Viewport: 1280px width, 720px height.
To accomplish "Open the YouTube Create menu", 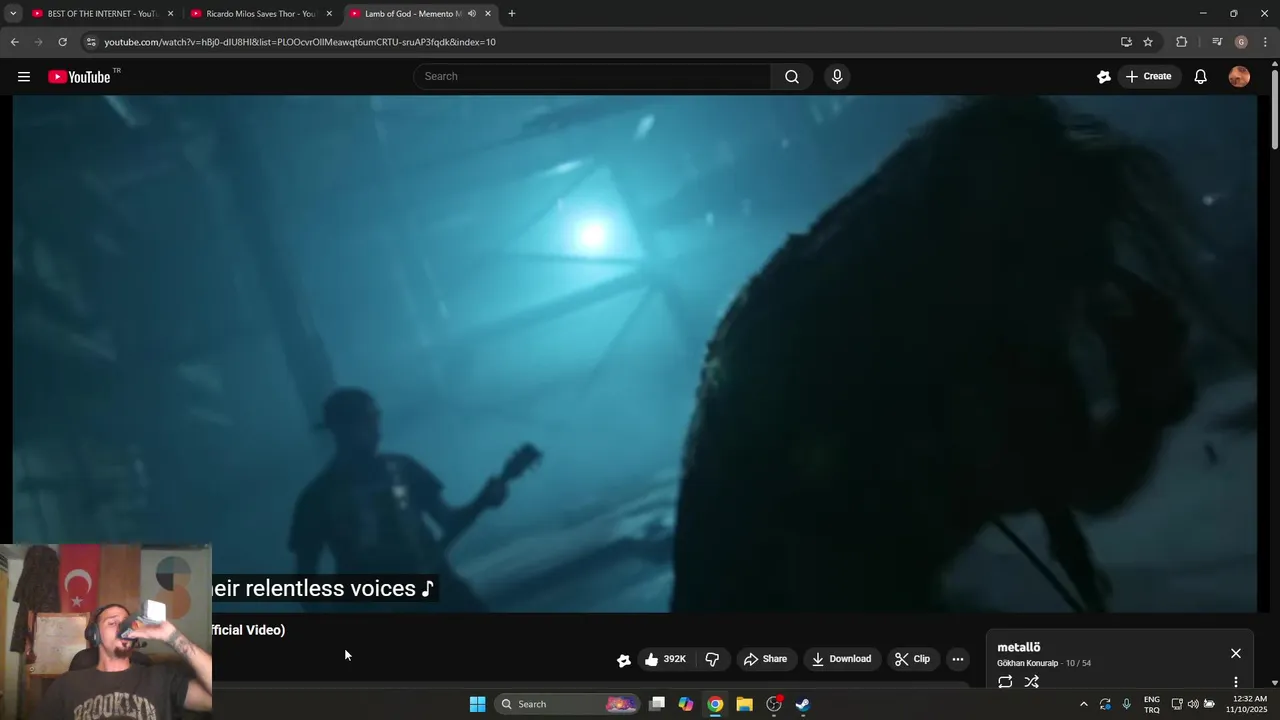I will [x=1148, y=77].
